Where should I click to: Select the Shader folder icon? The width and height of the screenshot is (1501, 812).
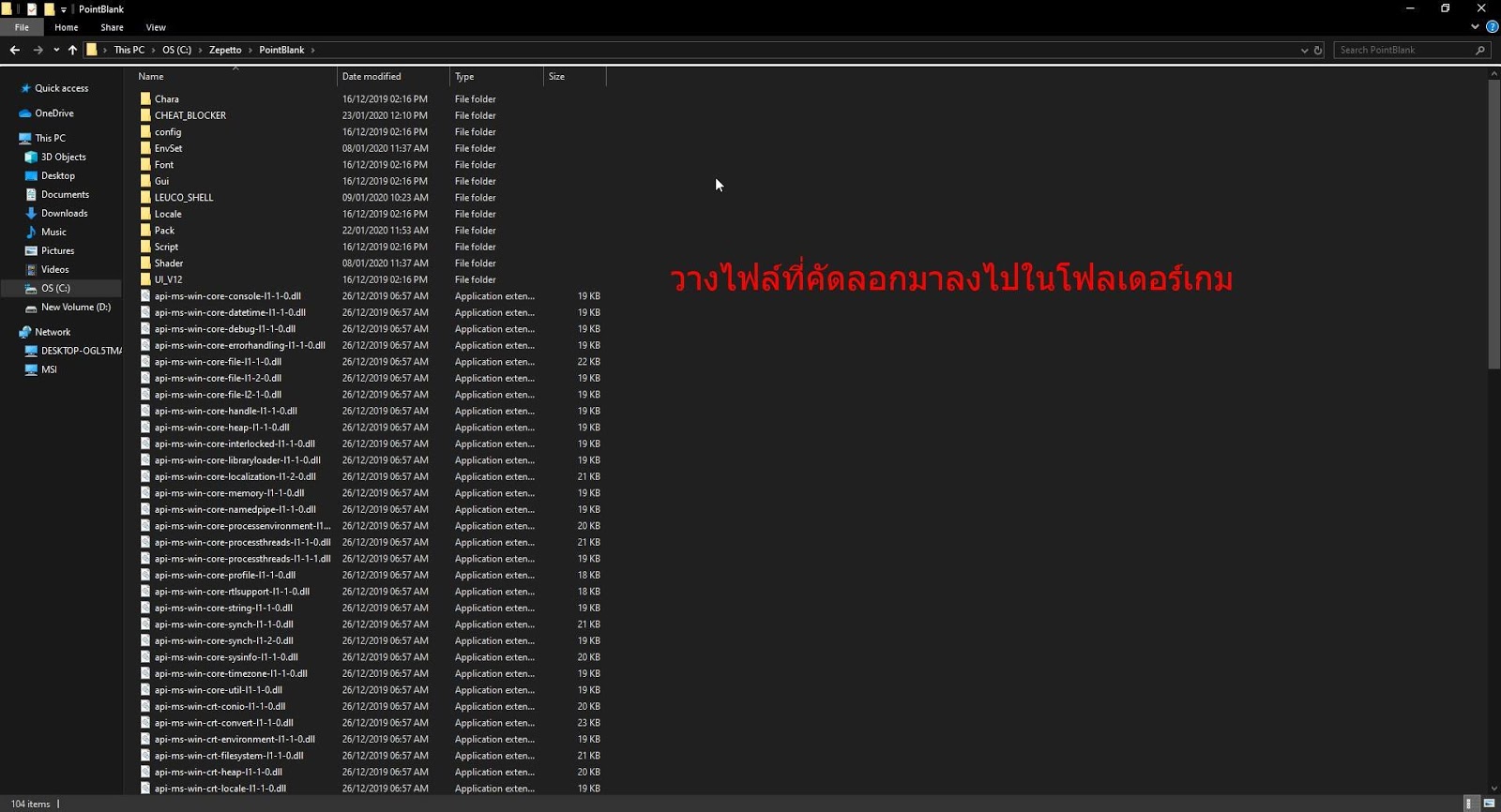(145, 263)
